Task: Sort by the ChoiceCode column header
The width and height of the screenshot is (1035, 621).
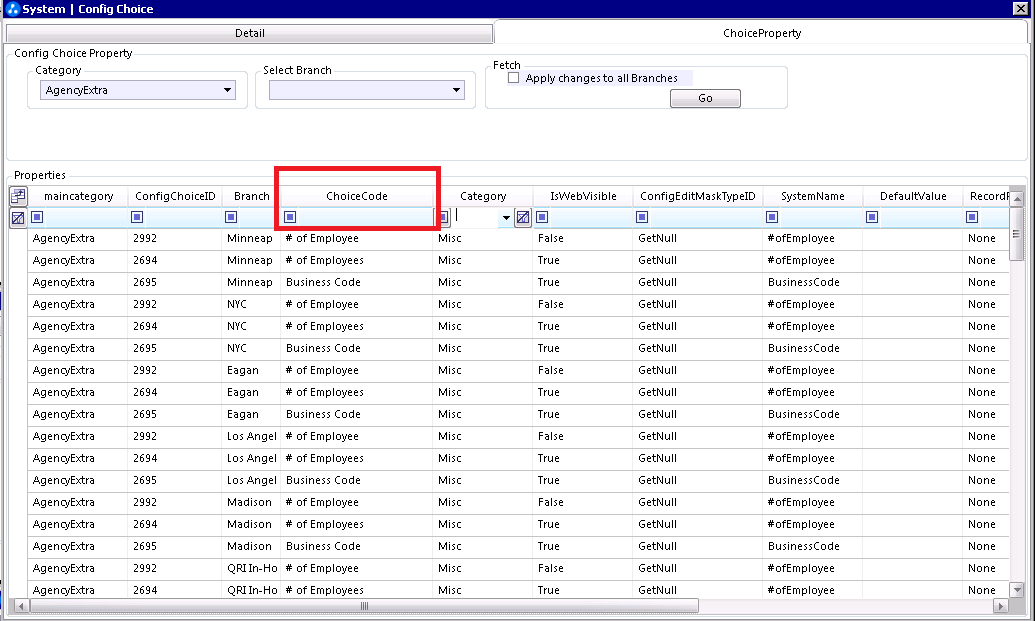Action: pos(356,196)
